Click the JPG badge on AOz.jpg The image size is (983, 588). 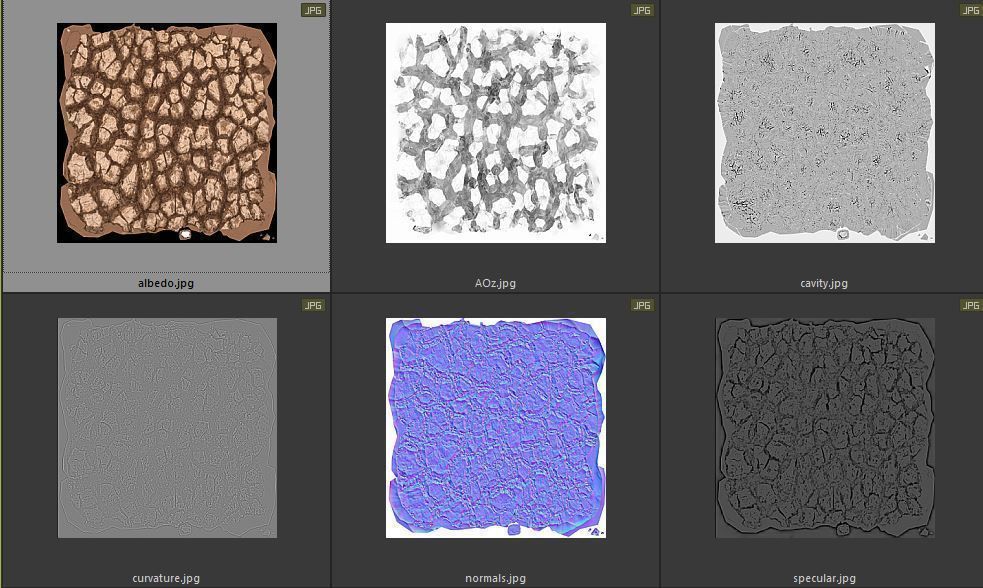642,10
